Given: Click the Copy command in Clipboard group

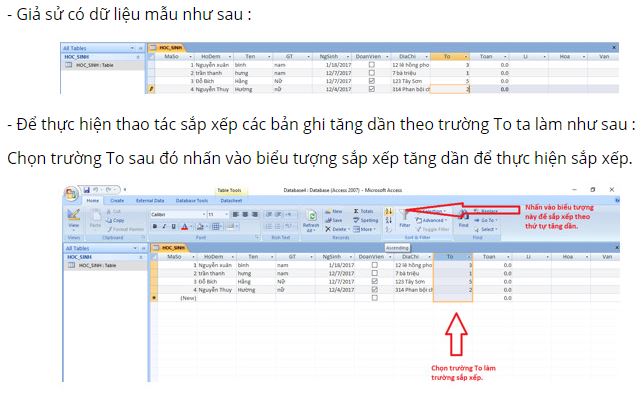Looking at the screenshot, I should pos(115,220).
